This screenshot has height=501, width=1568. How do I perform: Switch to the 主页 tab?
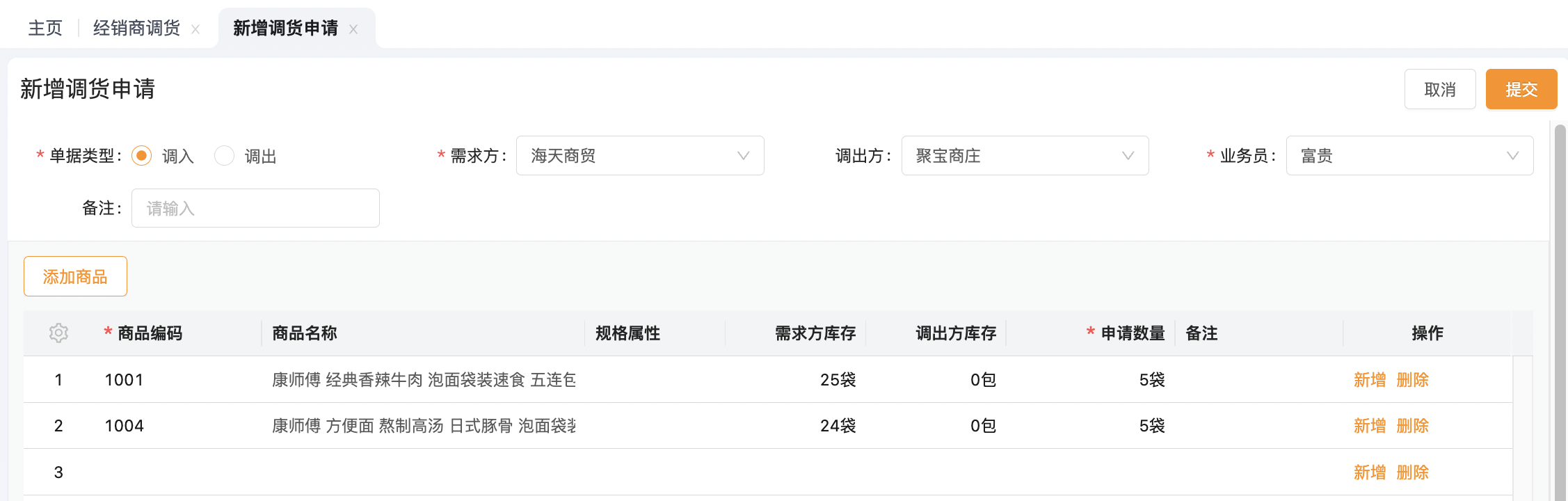pos(45,28)
